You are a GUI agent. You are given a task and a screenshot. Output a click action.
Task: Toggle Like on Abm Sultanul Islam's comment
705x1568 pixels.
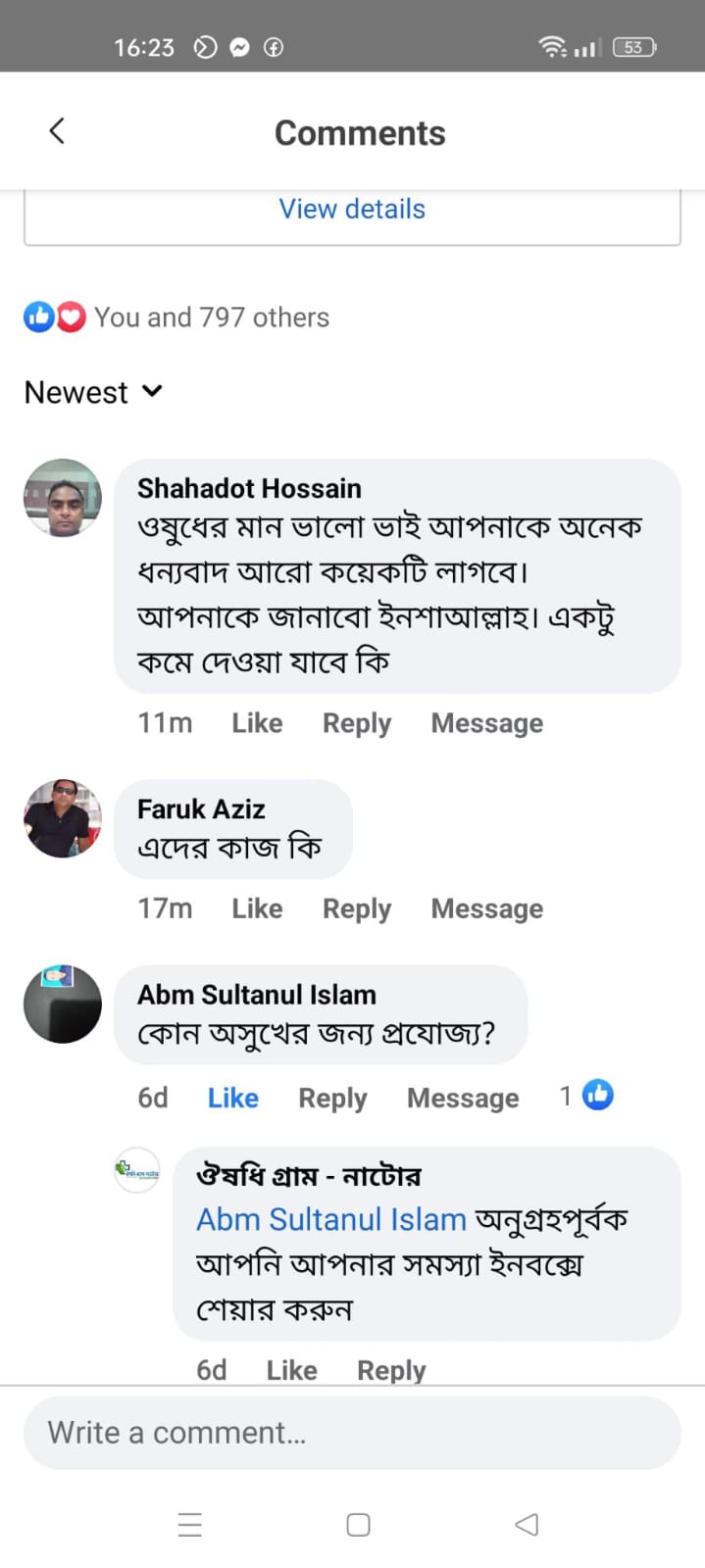coord(233,1098)
